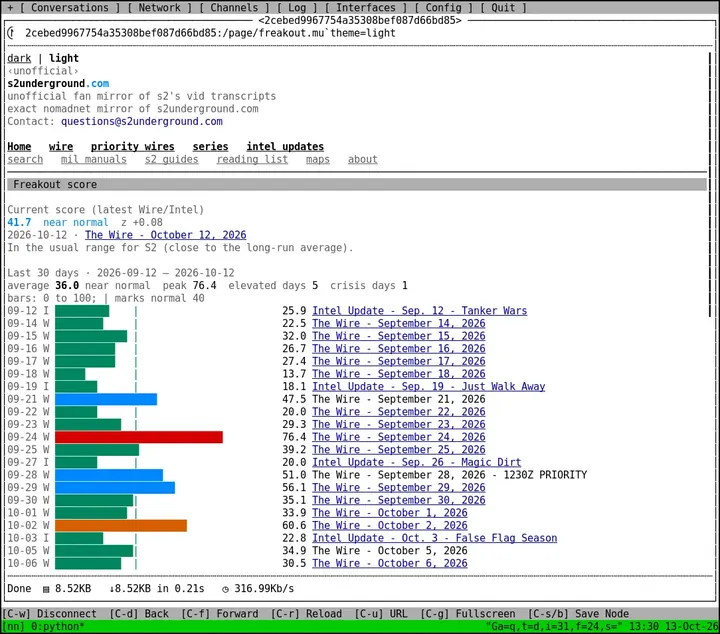The width and height of the screenshot is (720, 634).
Task: Open The Wire - September 15, 2026
Action: (399, 336)
